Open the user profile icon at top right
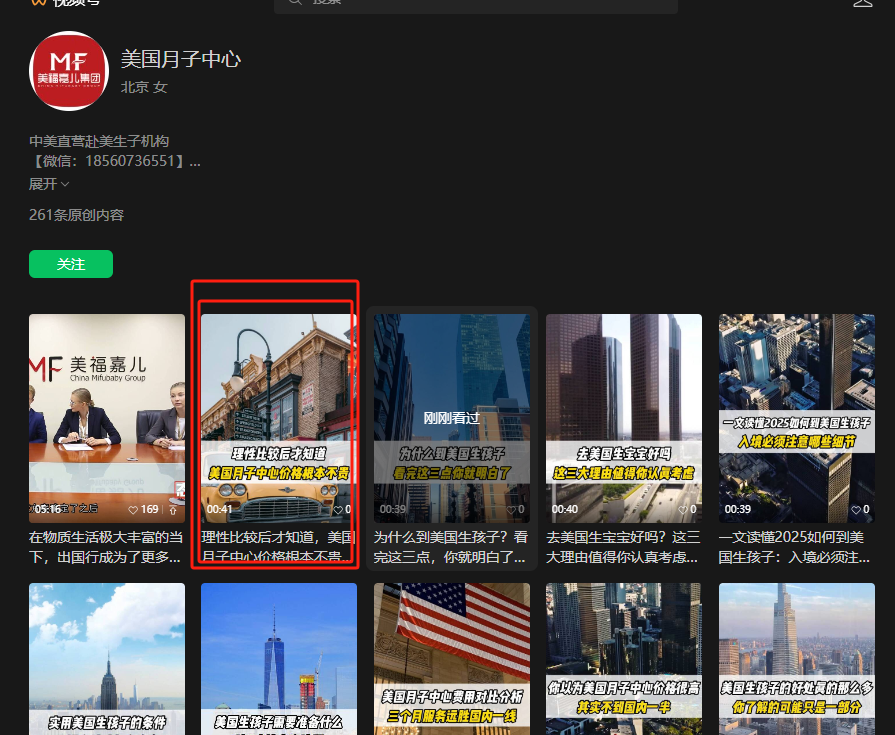This screenshot has width=895, height=735. [x=862, y=3]
